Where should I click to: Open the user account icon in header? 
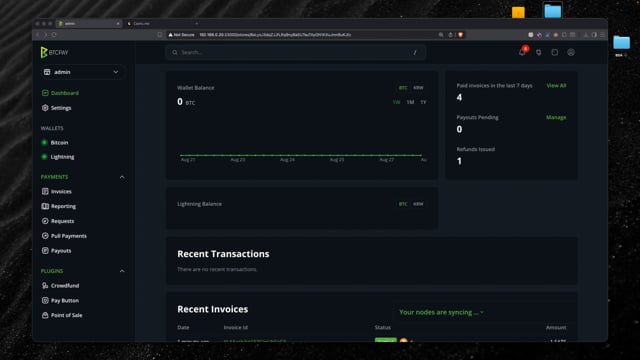tap(571, 52)
